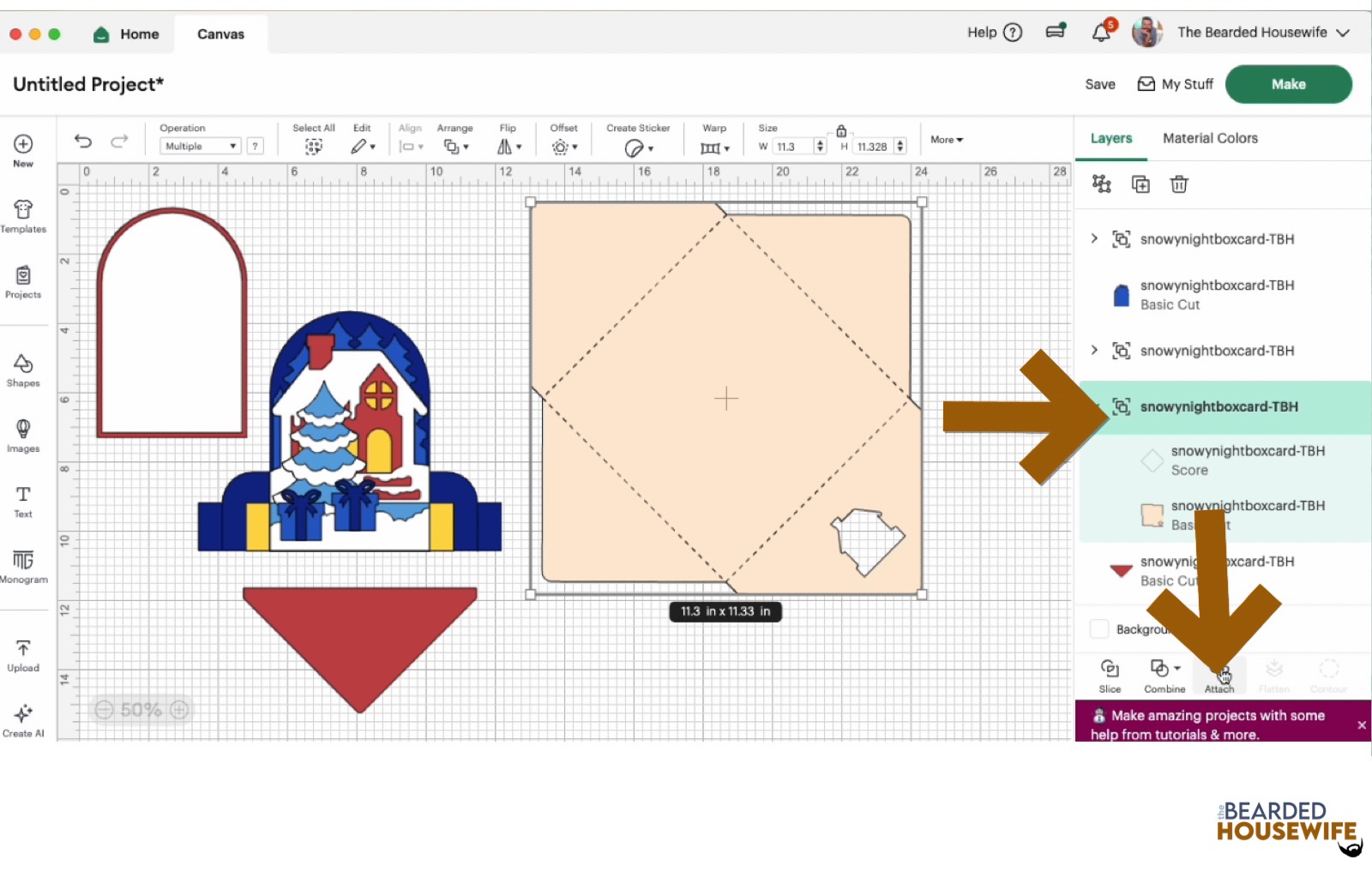The width and height of the screenshot is (1372, 872).
Task: Click the Make button
Action: (x=1289, y=84)
